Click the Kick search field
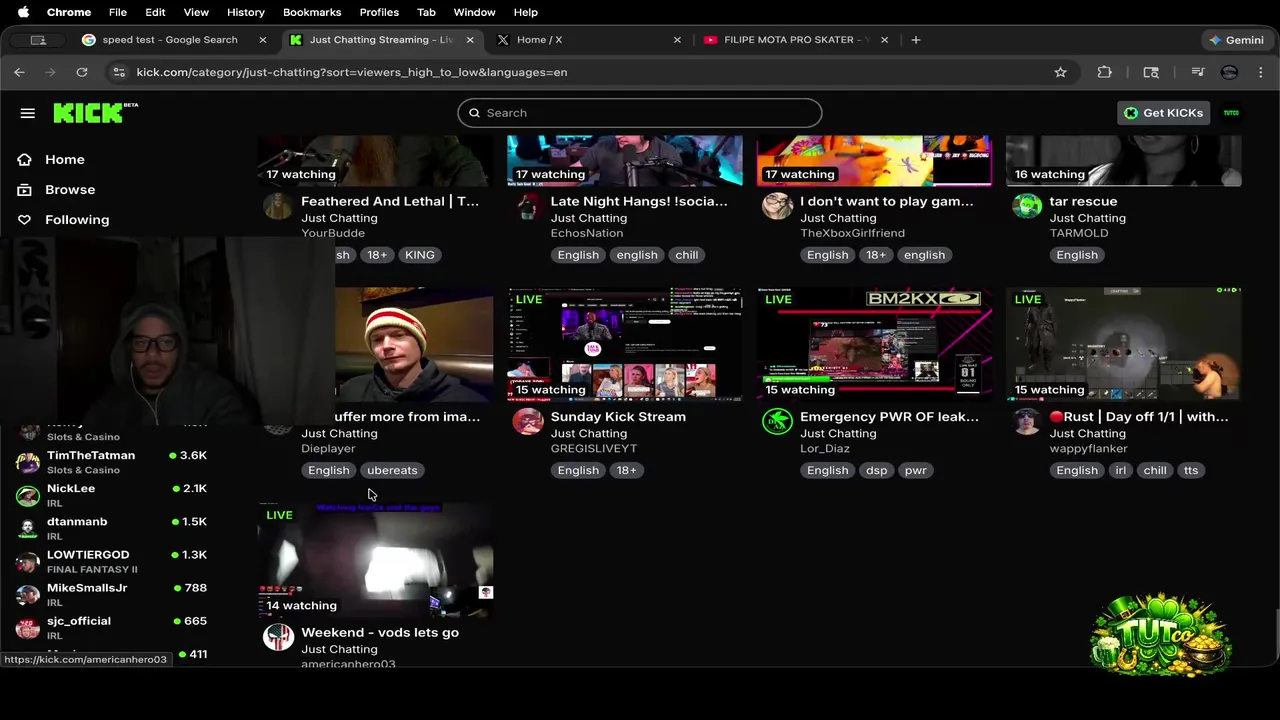This screenshot has width=1280, height=720. 640,113
